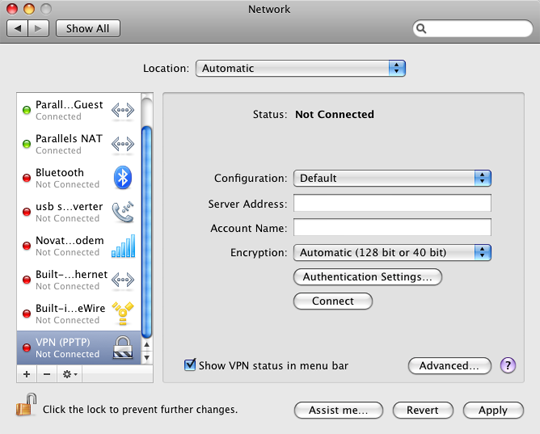Go forward with the right arrow toolbar button

(x=38, y=28)
